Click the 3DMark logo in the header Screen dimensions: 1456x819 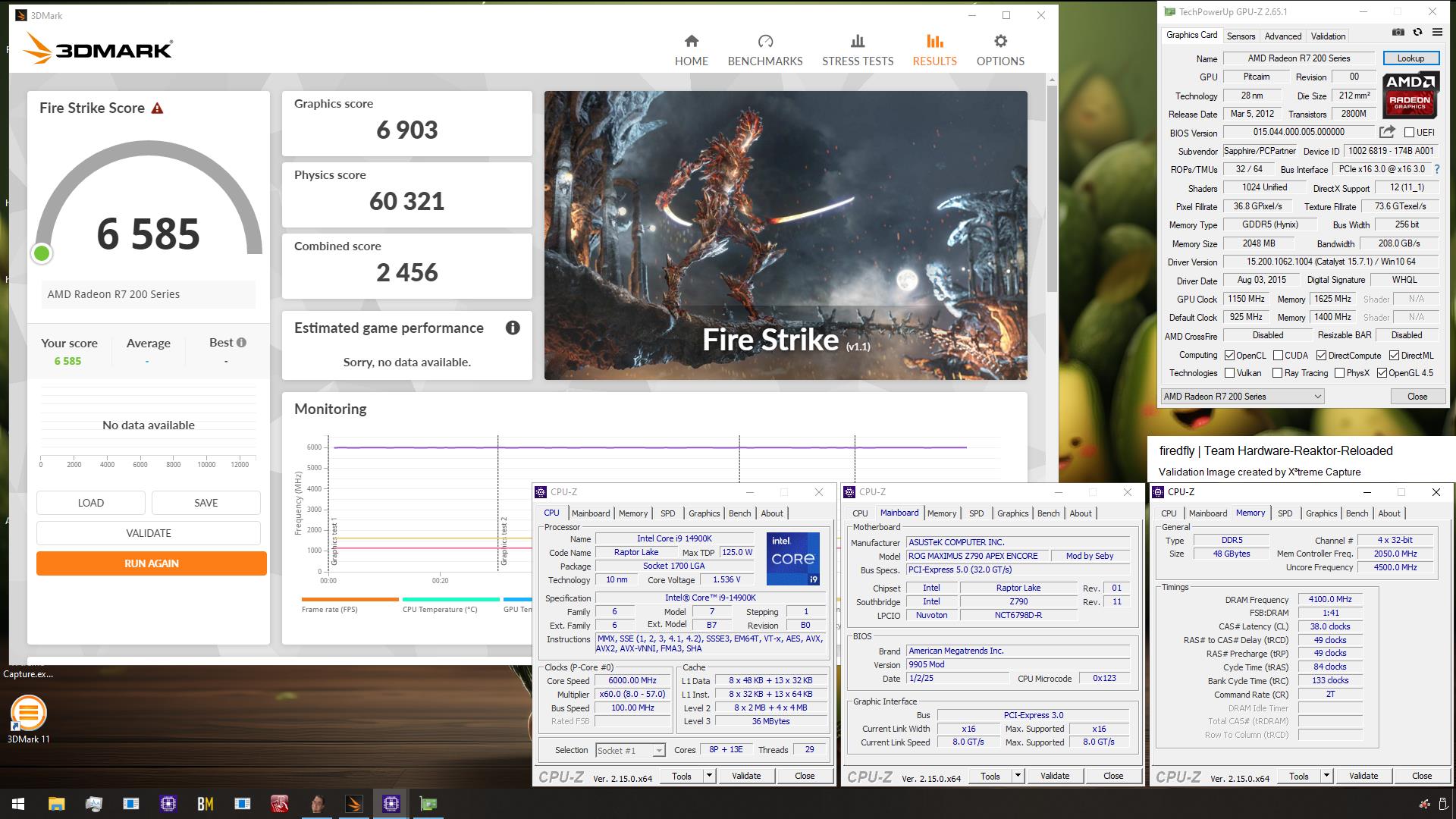pos(97,50)
